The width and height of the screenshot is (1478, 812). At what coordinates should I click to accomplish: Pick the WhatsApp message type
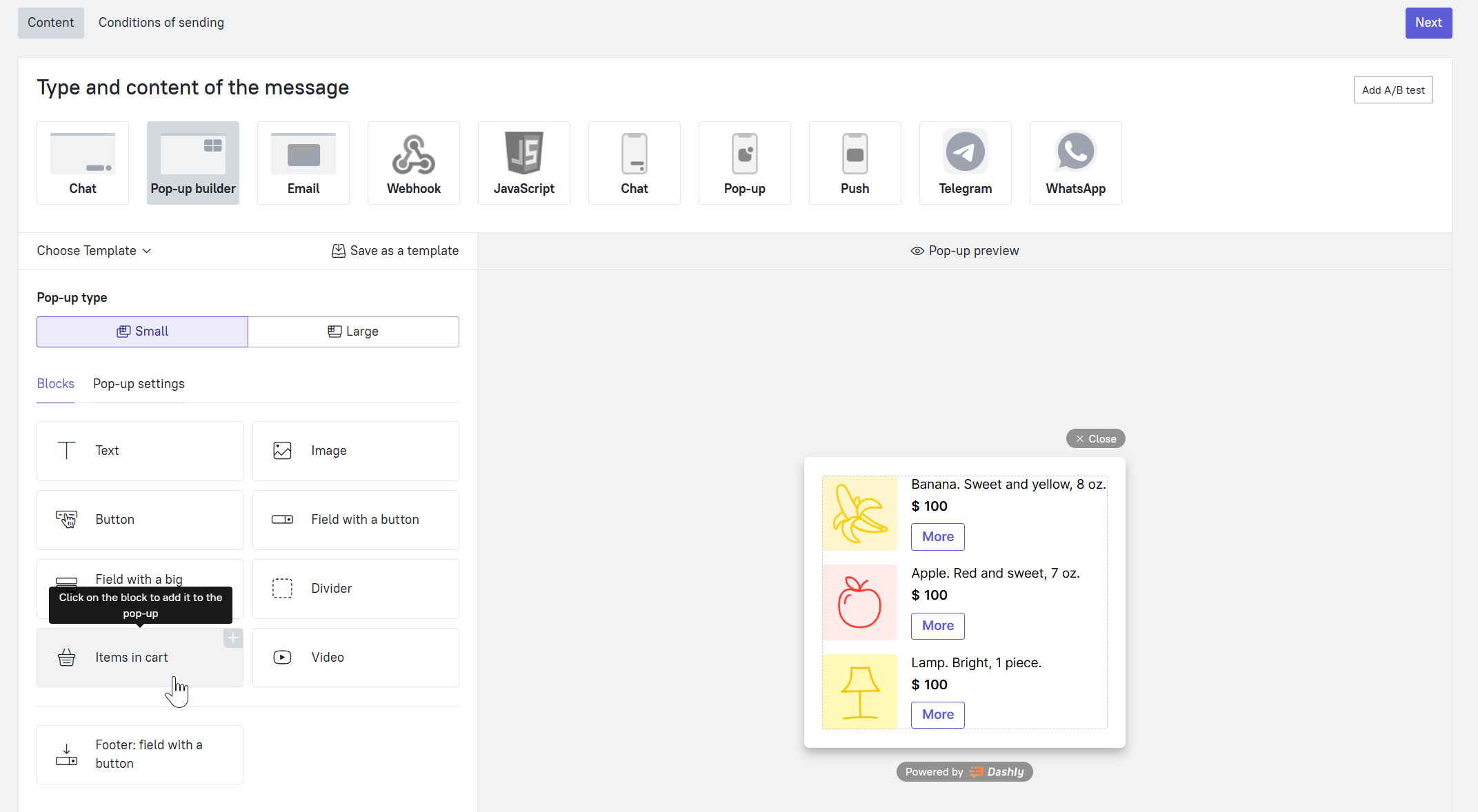pos(1075,163)
